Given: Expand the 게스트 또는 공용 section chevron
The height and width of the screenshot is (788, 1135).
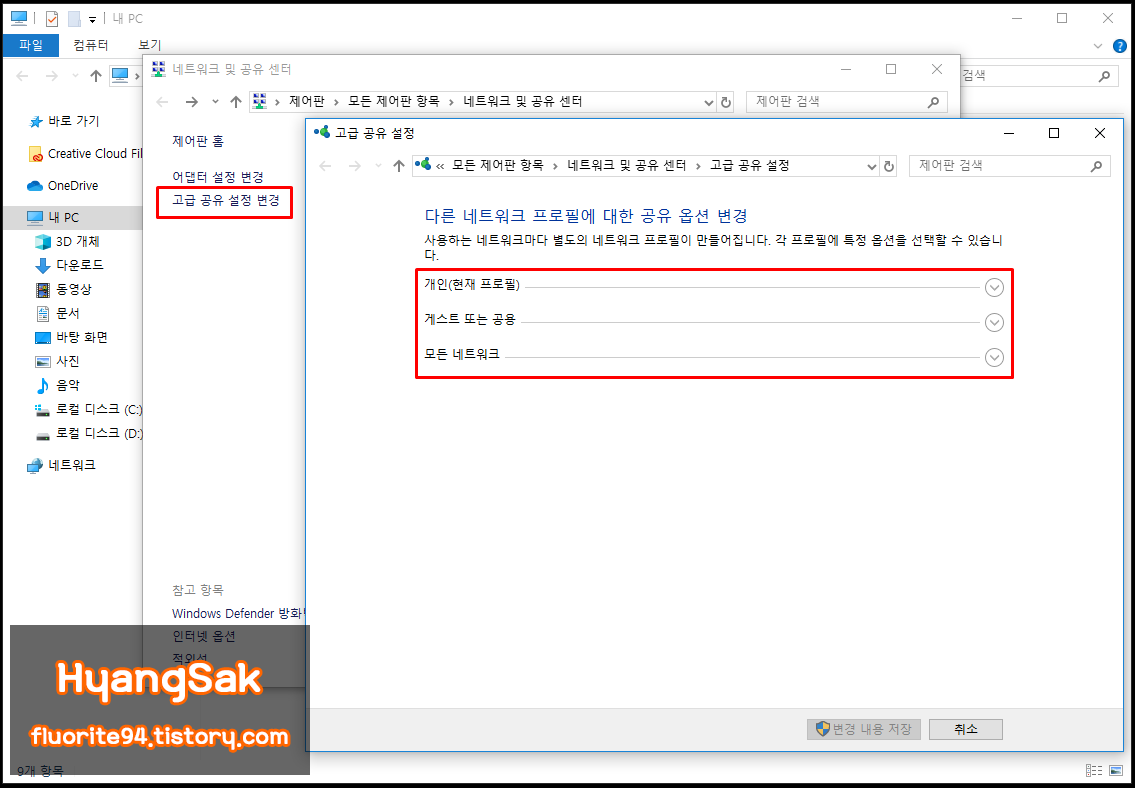Looking at the screenshot, I should coord(994,322).
